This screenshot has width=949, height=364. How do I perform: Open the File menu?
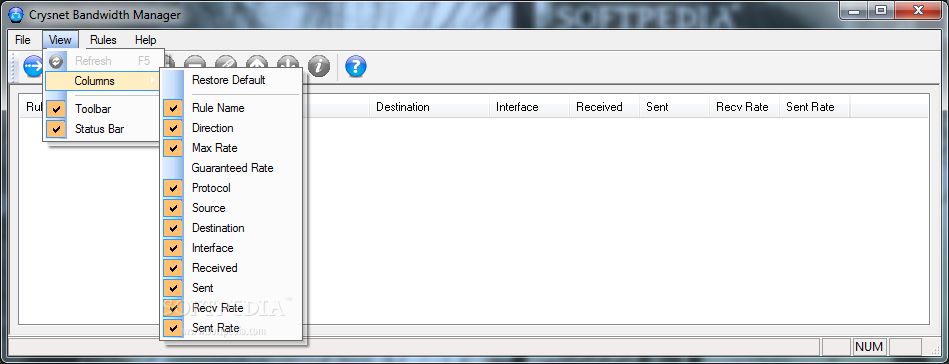tap(22, 40)
